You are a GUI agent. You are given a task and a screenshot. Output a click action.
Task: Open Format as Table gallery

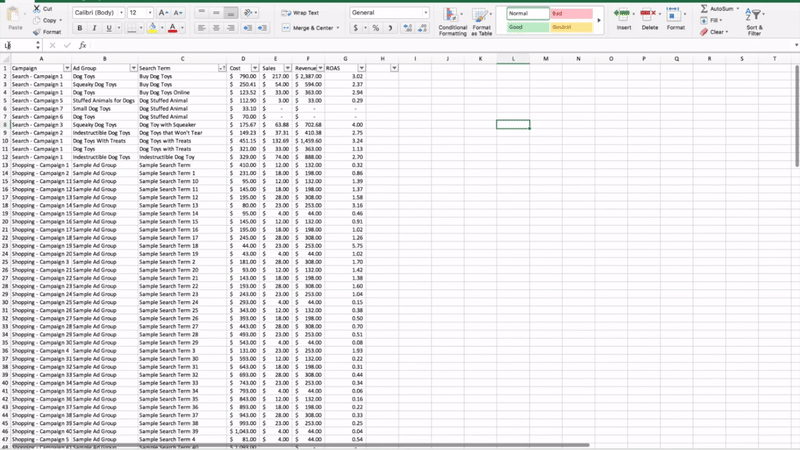(x=481, y=21)
